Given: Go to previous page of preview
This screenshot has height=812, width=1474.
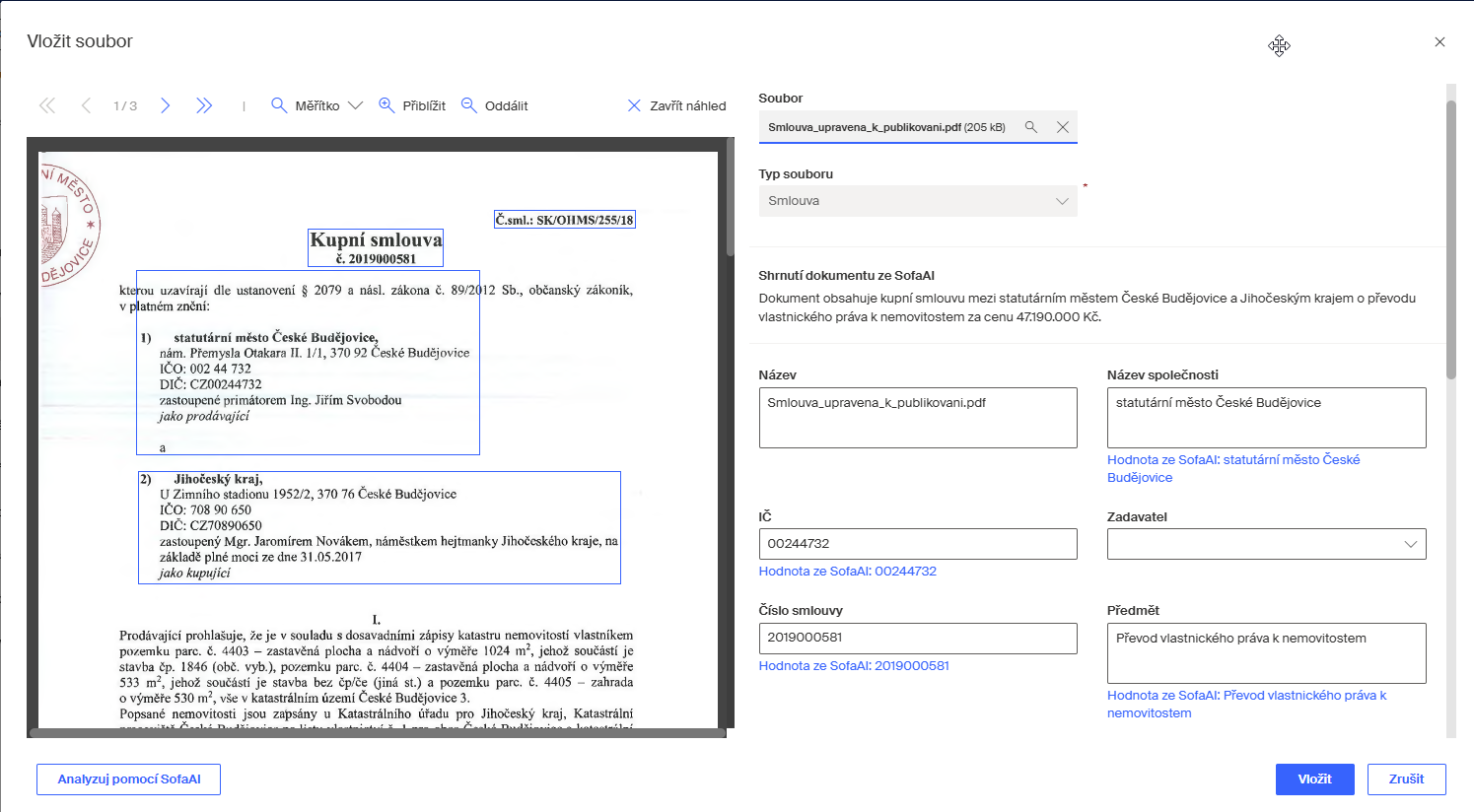Looking at the screenshot, I should pyautogui.click(x=87, y=105).
